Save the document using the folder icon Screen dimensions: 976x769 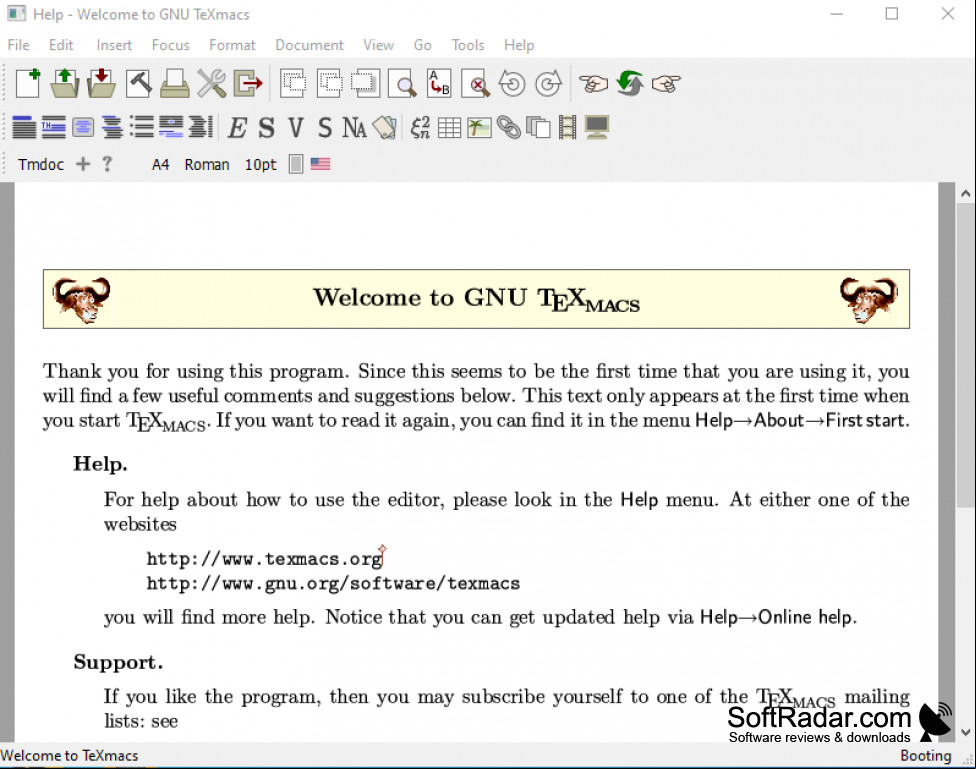pos(101,83)
